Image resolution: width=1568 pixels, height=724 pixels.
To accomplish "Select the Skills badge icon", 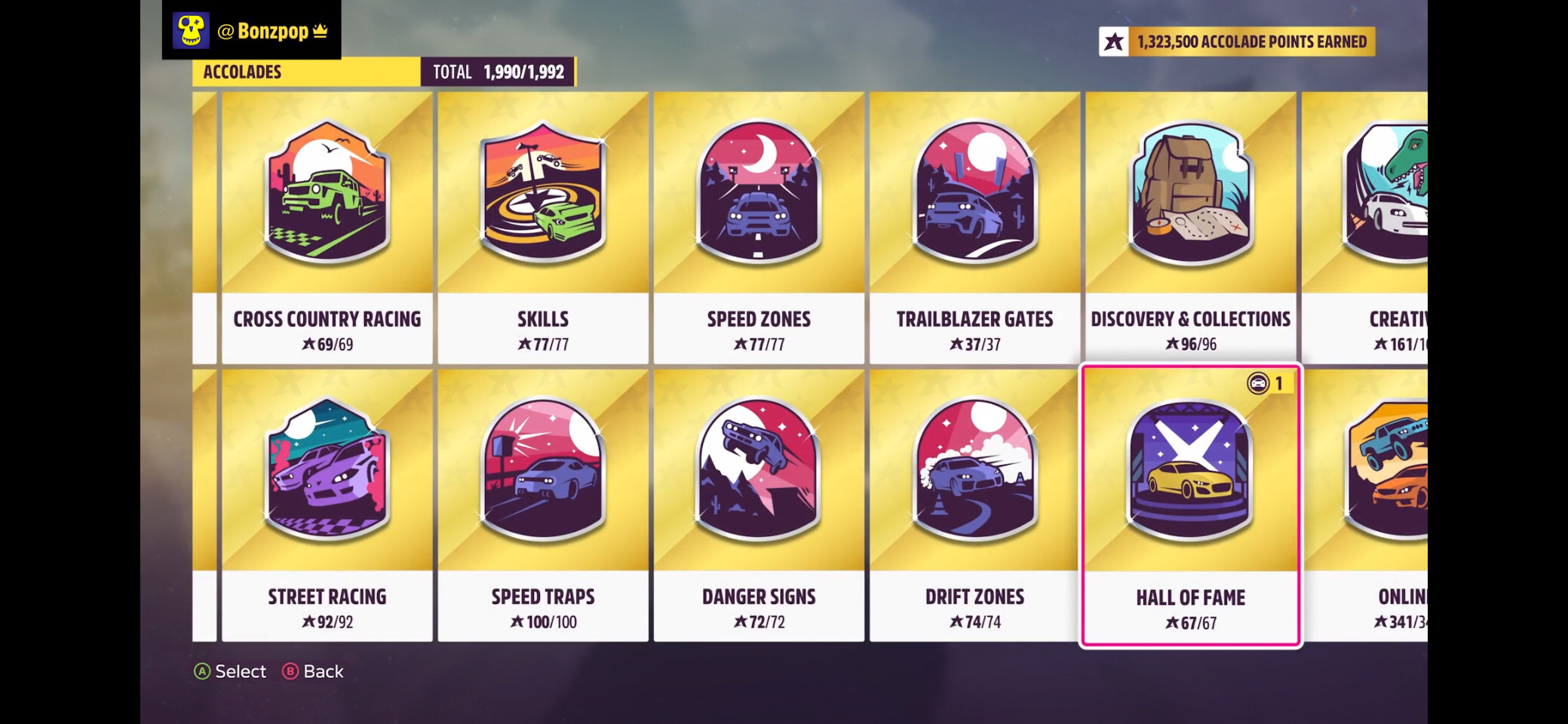I will pos(543,192).
